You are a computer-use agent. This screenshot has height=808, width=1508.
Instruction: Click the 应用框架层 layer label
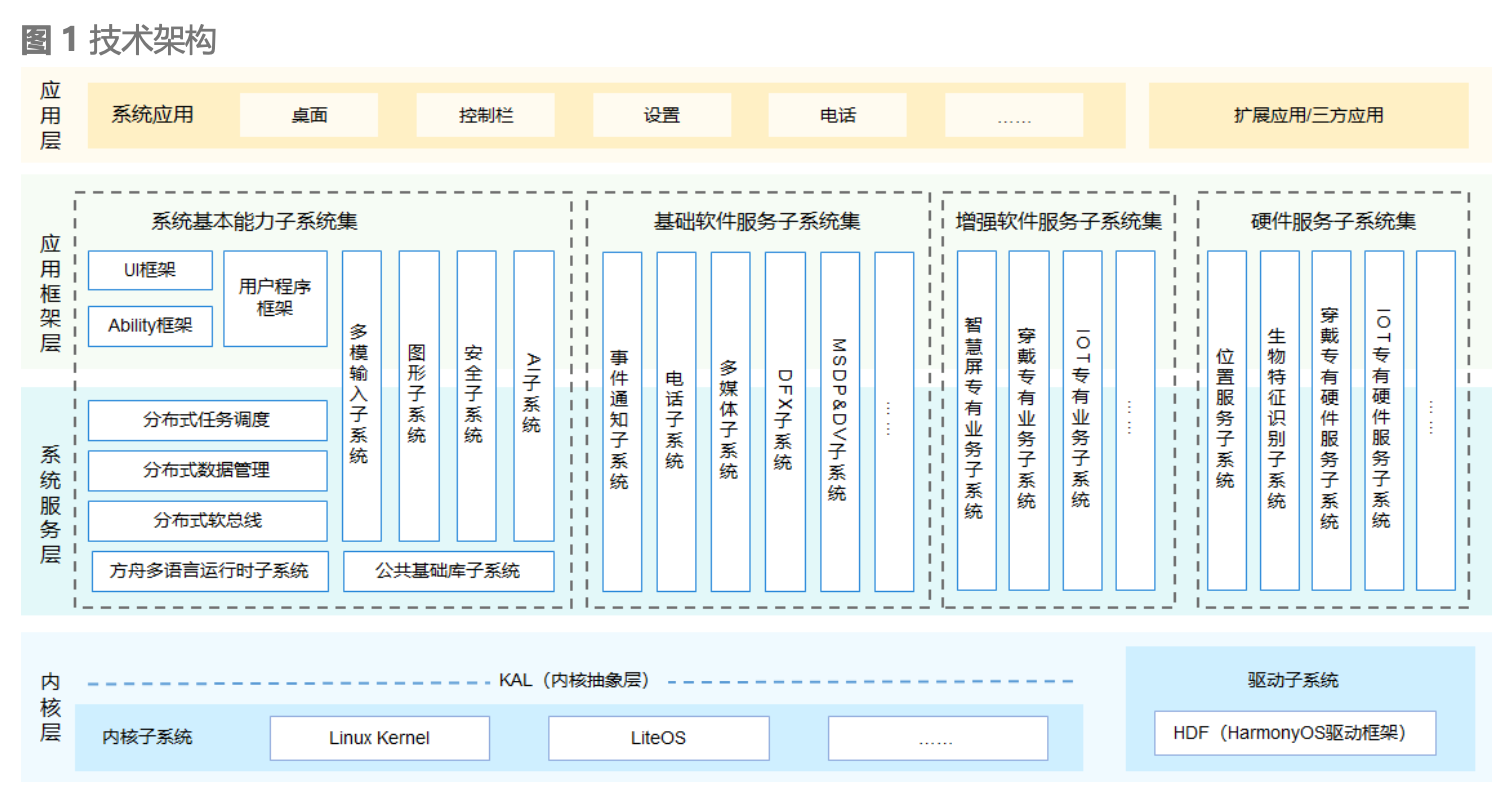coord(50,294)
